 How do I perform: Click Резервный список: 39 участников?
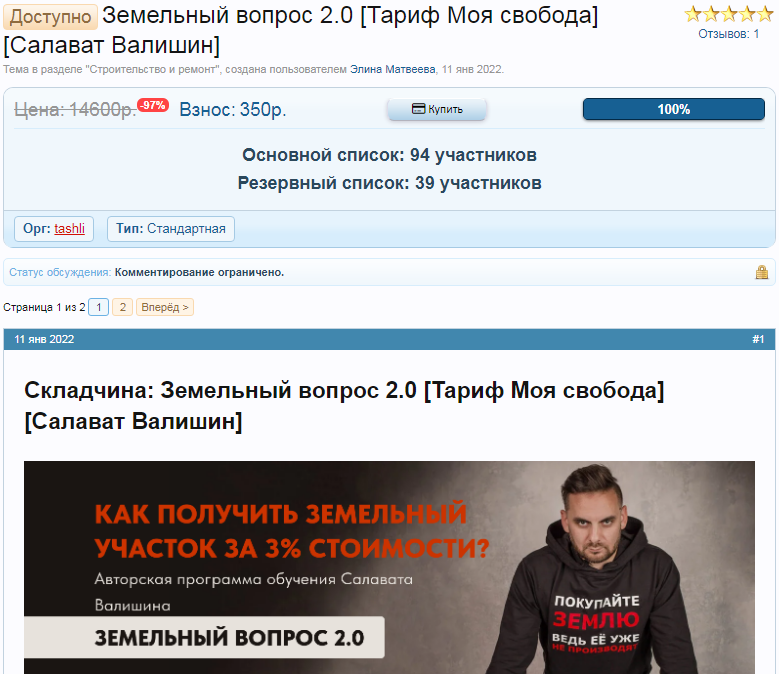pos(390,183)
